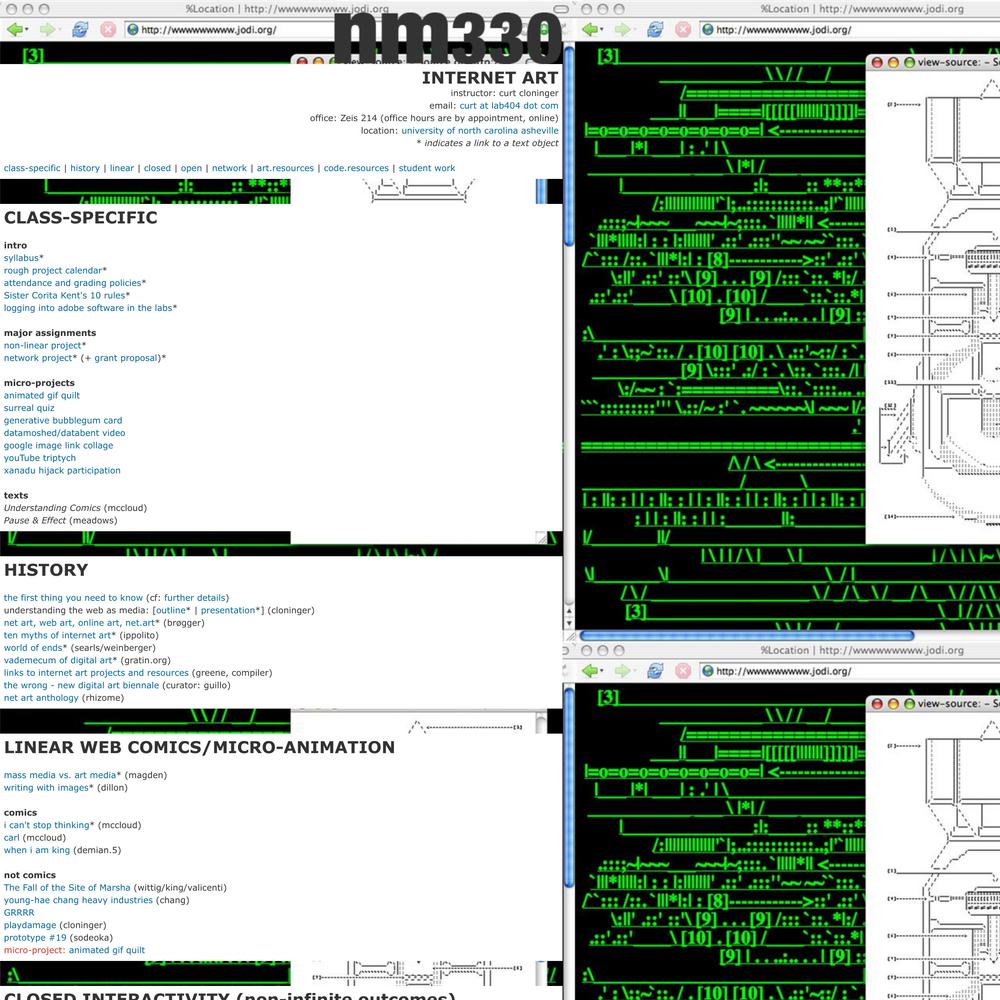
Task: Open vademecum of digital art
Action: pos(60,661)
